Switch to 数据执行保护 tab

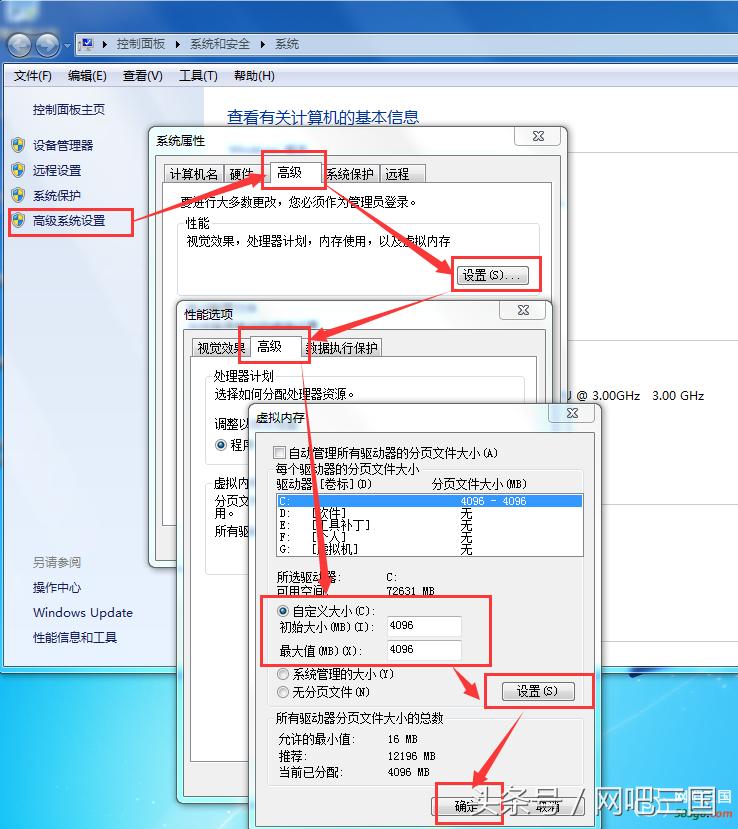tap(342, 347)
